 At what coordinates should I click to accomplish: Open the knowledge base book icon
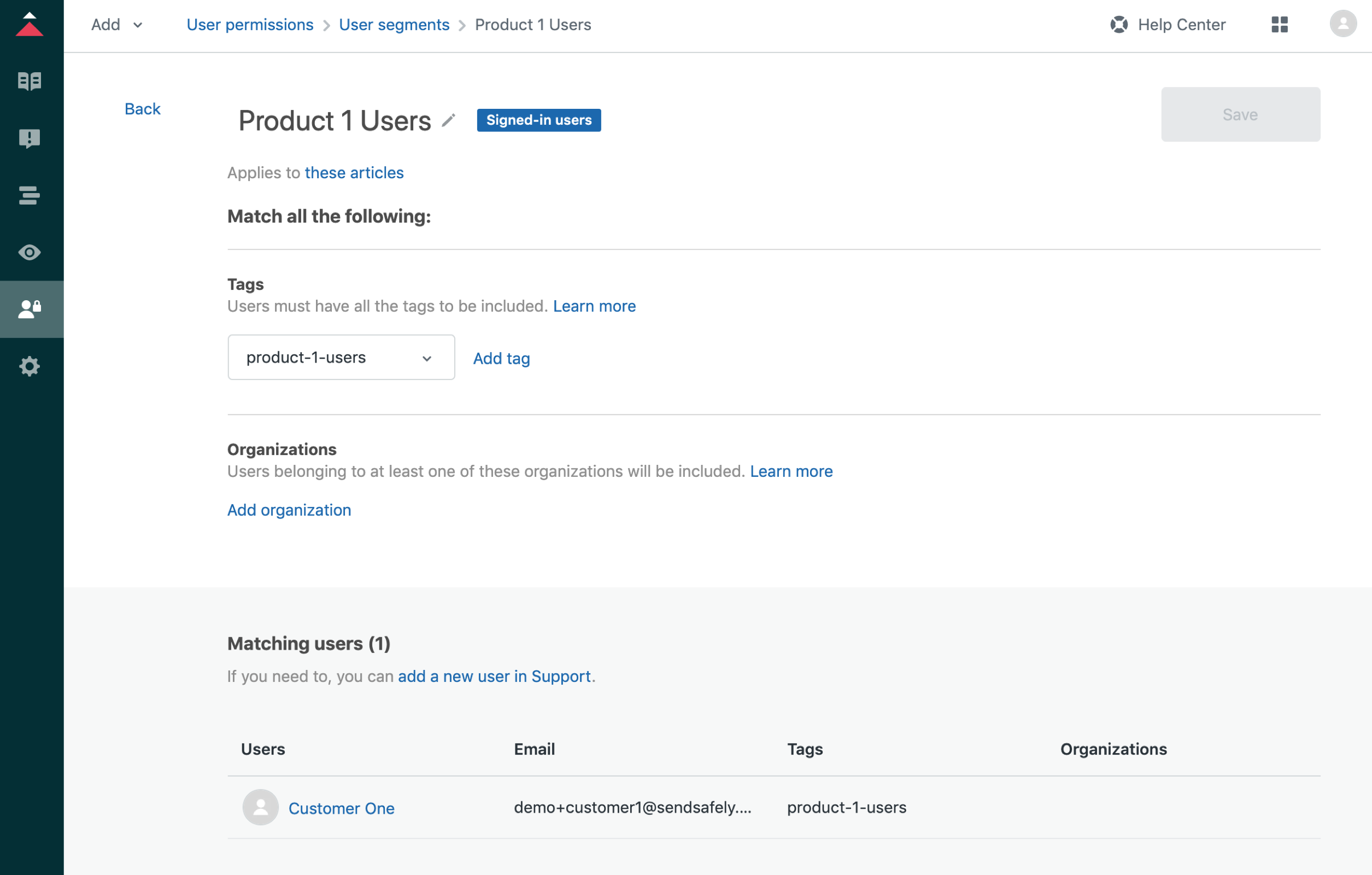30,81
